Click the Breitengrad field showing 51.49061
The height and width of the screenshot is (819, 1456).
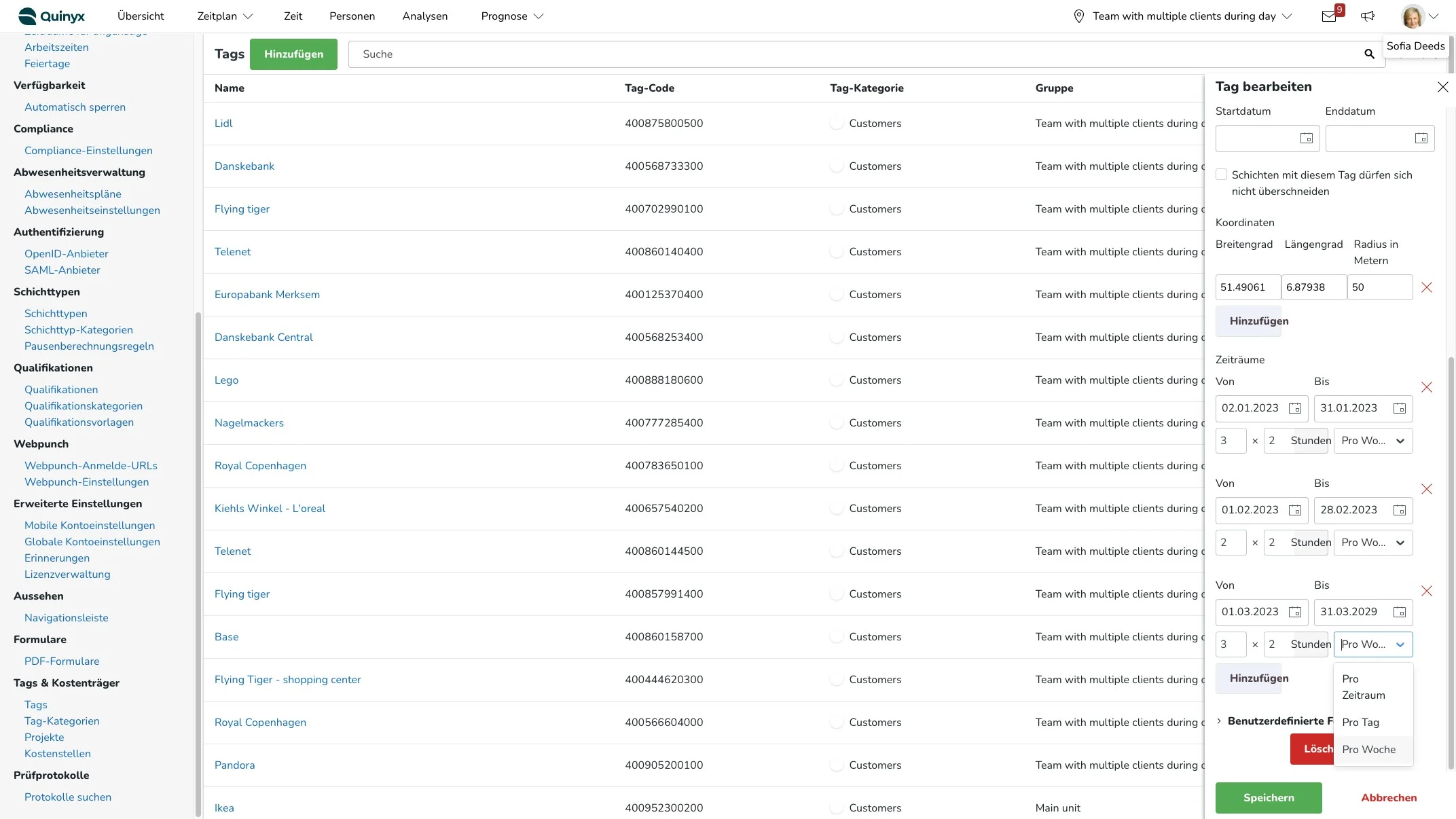(1247, 287)
